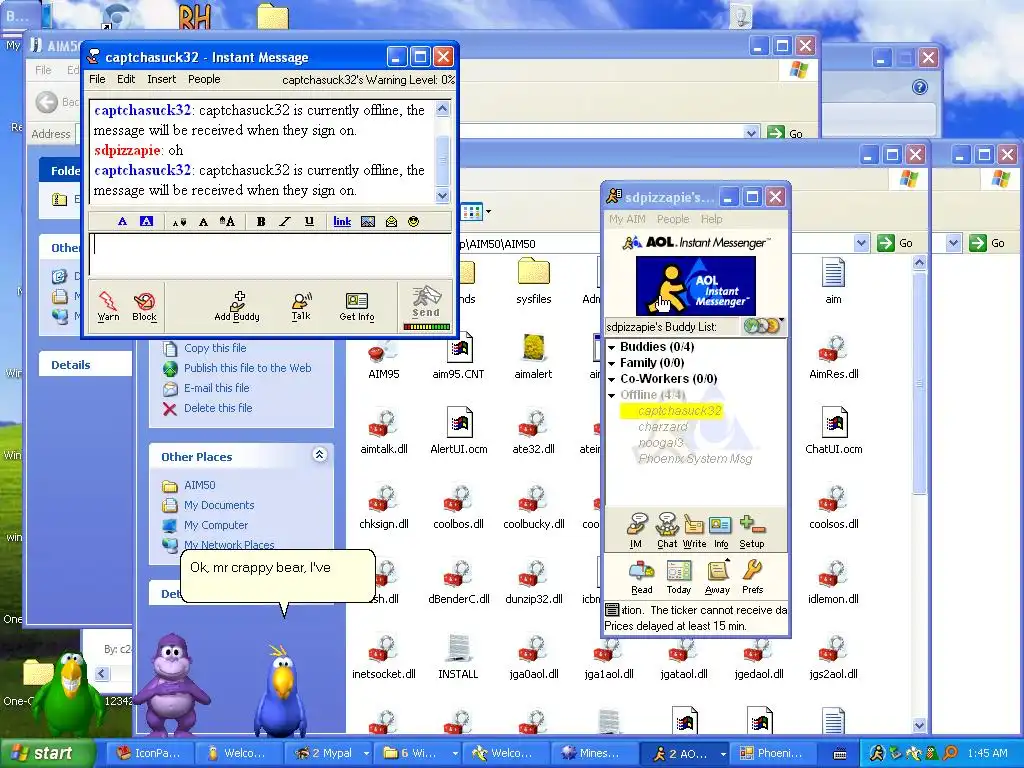Open the Help menu in the Buddy List
This screenshot has width=1024, height=768.
coord(711,219)
